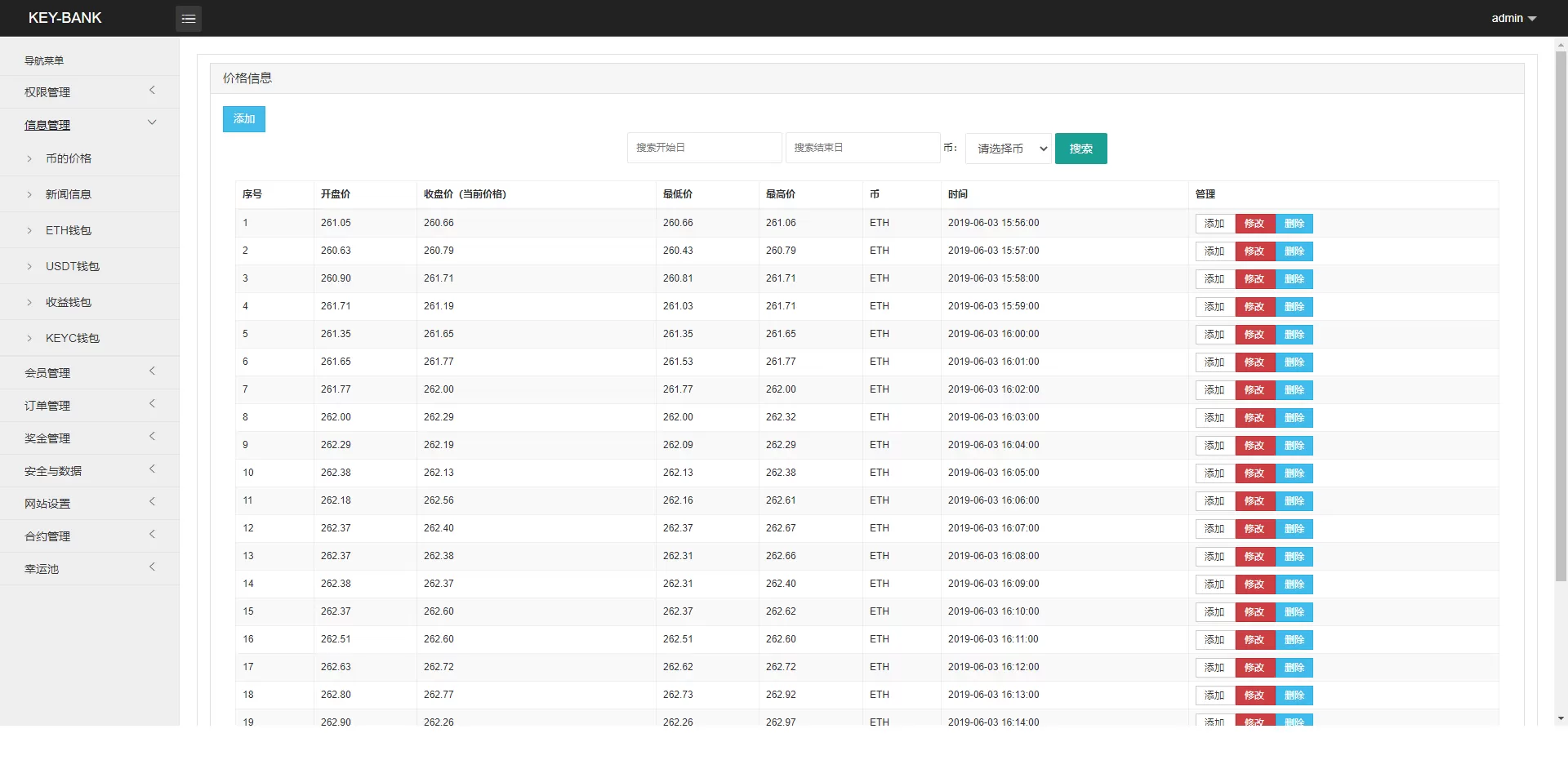Click the blue 添加 button above table

pos(243,119)
